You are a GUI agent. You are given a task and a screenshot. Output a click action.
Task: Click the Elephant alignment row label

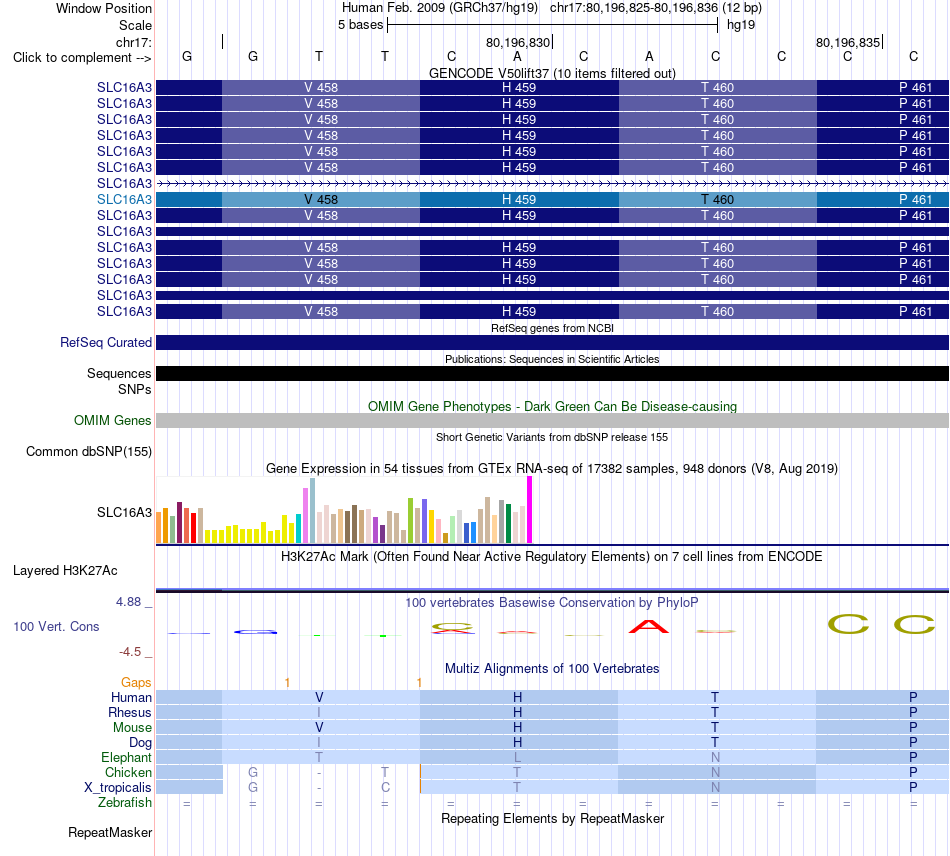(x=126, y=757)
